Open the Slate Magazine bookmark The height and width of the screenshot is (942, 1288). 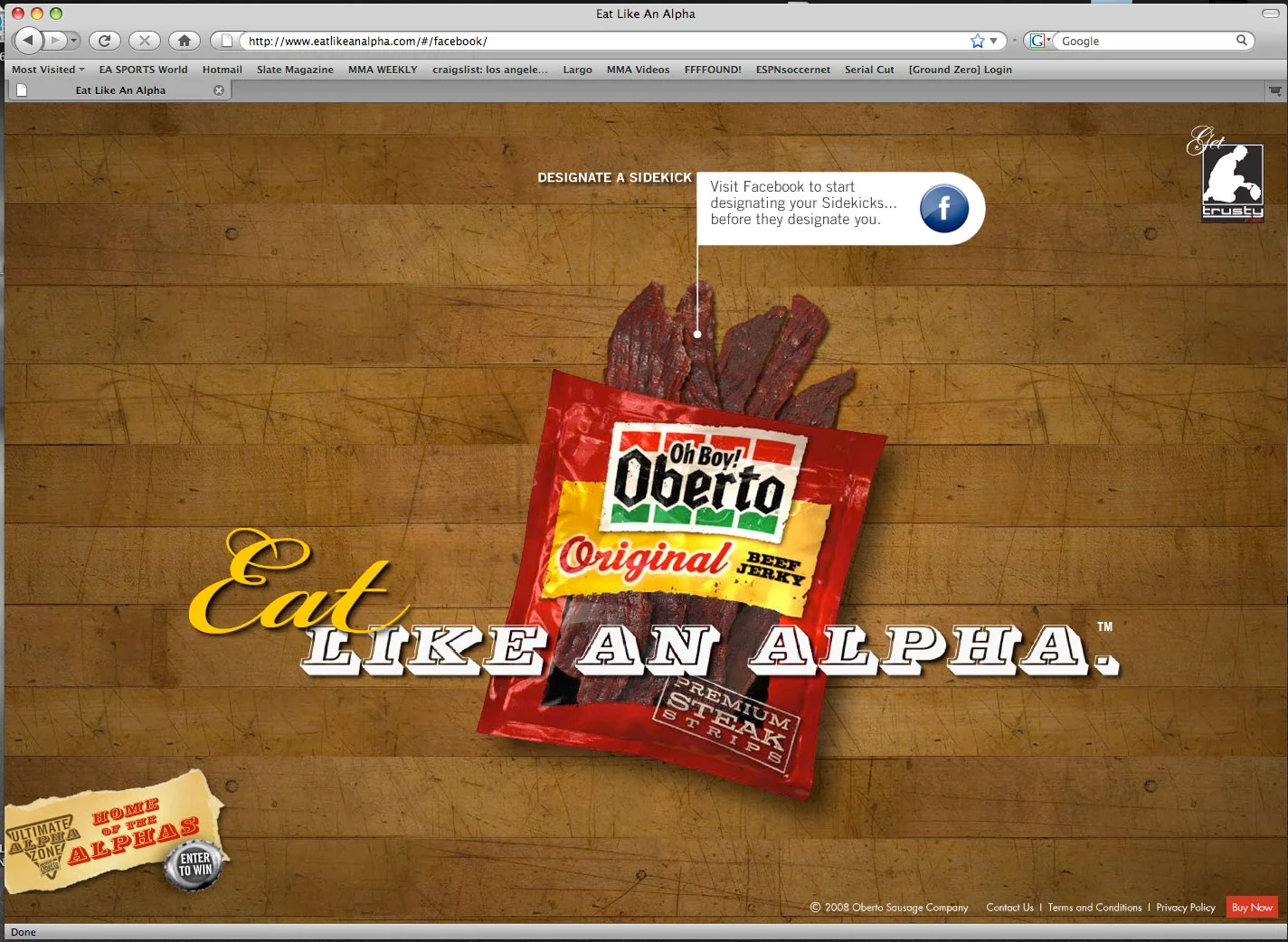click(x=295, y=70)
